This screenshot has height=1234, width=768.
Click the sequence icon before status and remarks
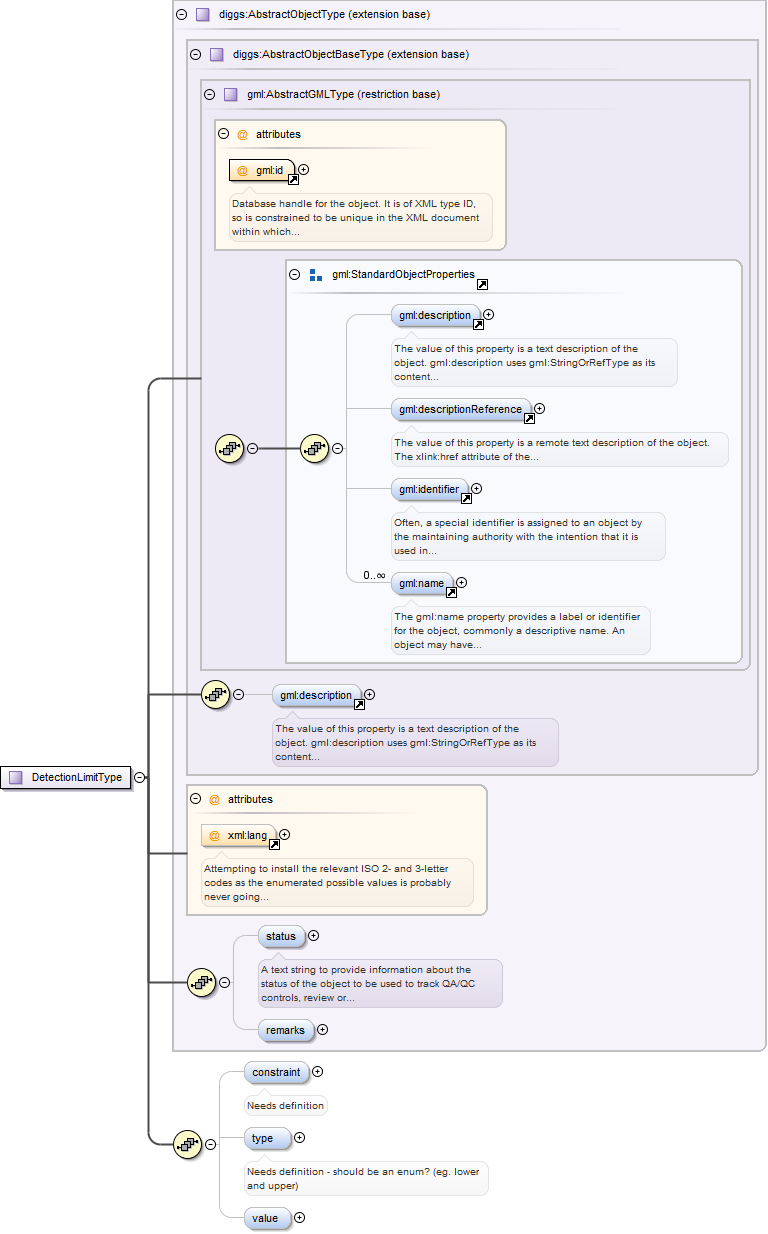[202, 983]
